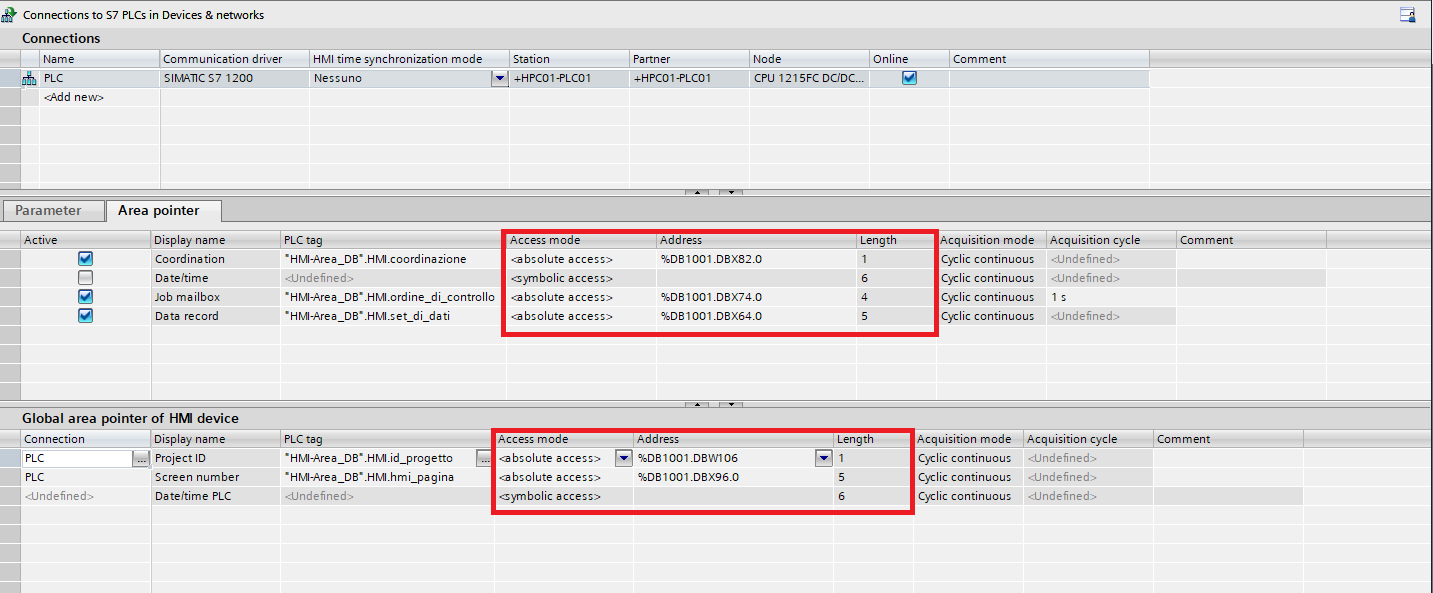Click the Screen number display name cell
The width and height of the screenshot is (1433, 593).
tap(216, 477)
